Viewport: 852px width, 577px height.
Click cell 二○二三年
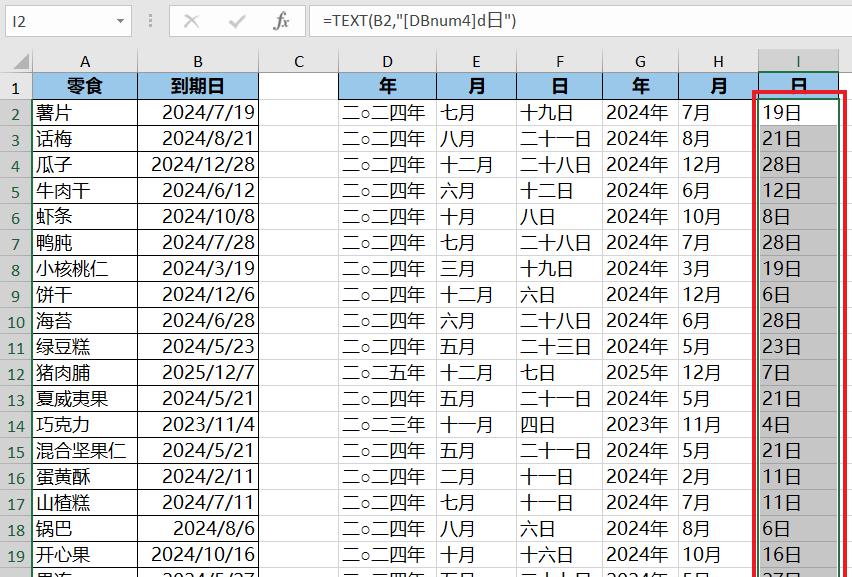pyautogui.click(x=387, y=424)
